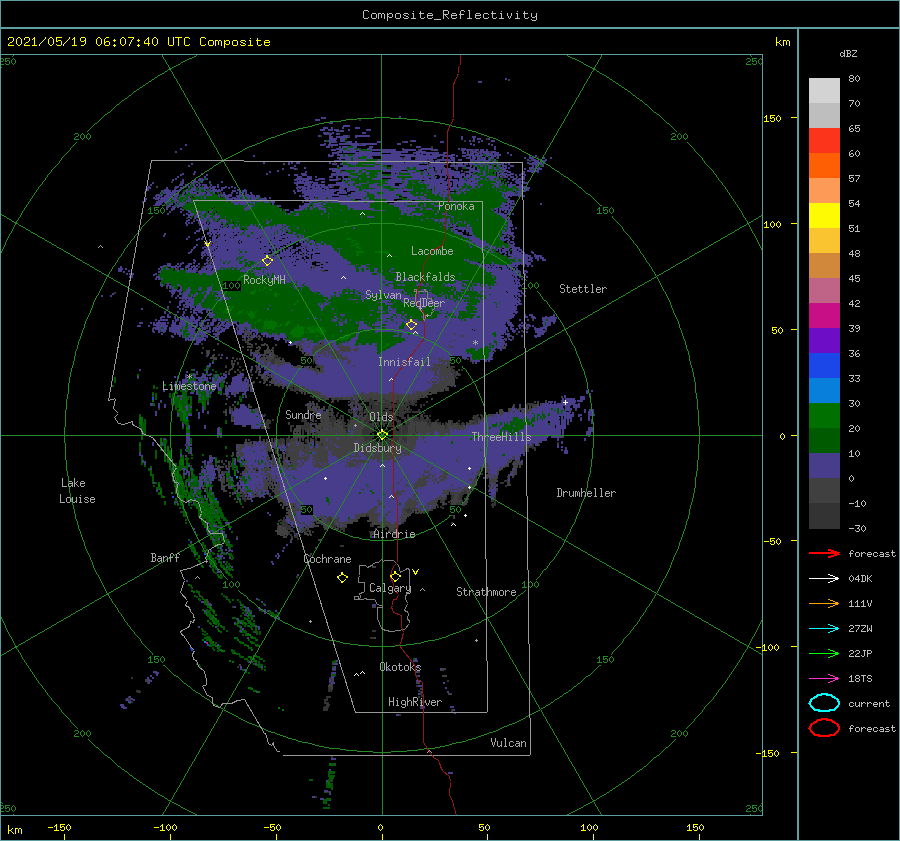The height and width of the screenshot is (841, 900).
Task: Click the 39 dBZ purple color swatch
Action: click(x=824, y=340)
